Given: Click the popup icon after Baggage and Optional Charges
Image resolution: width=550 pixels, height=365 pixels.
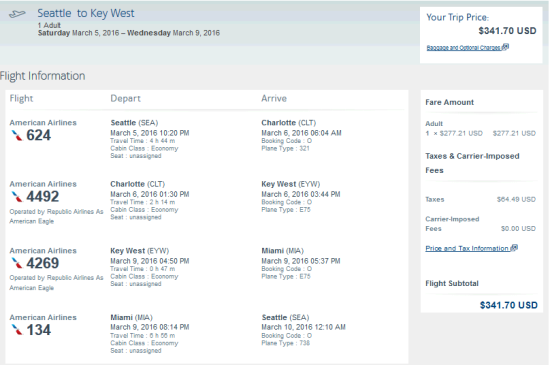Looking at the screenshot, I should coord(505,47).
